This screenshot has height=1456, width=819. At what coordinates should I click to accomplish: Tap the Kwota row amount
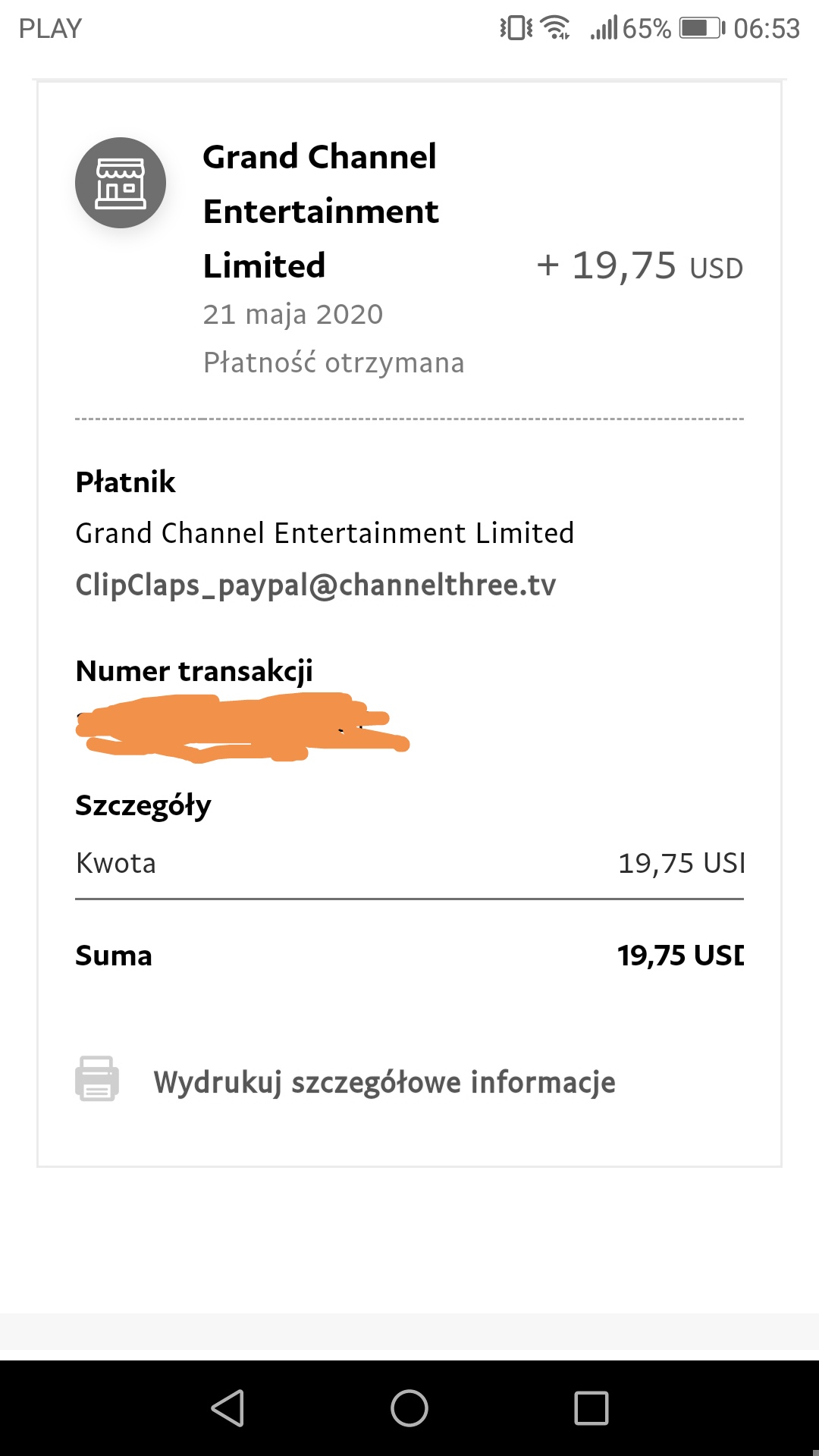point(681,863)
